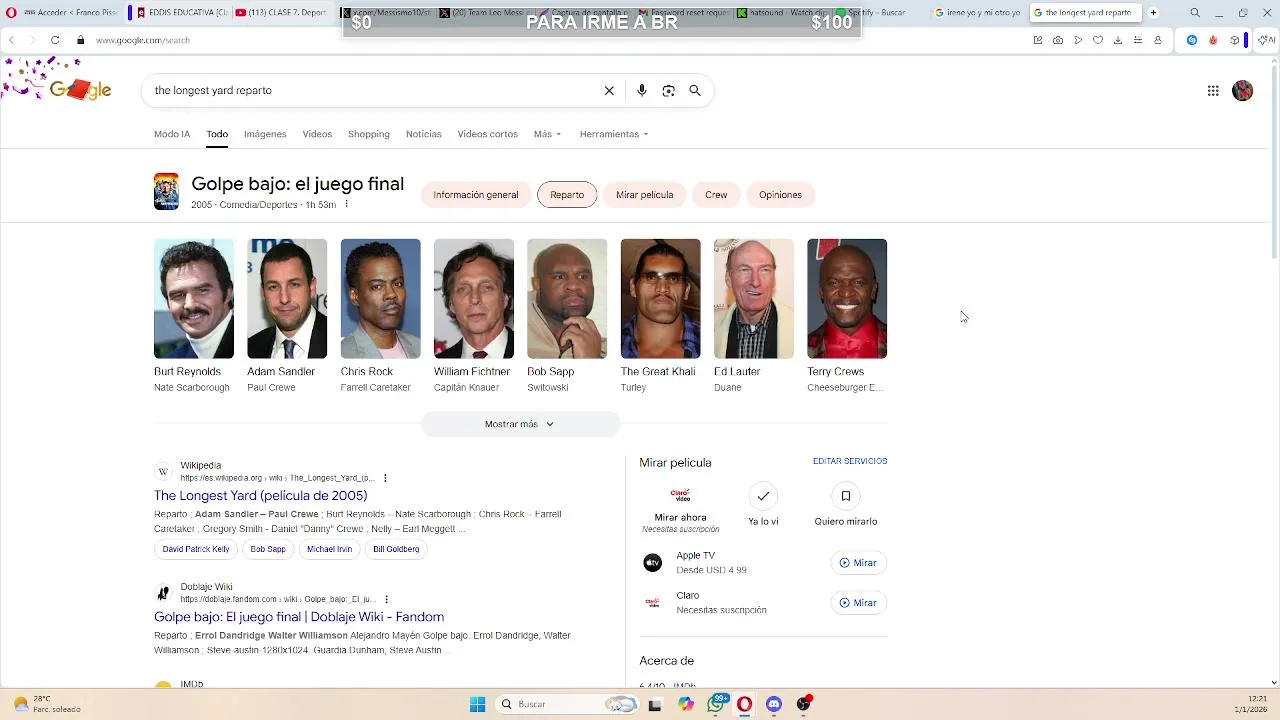This screenshot has width=1280, height=720.
Task: Click the 'Quiero mirarlo' bookmark icon
Action: (845, 496)
